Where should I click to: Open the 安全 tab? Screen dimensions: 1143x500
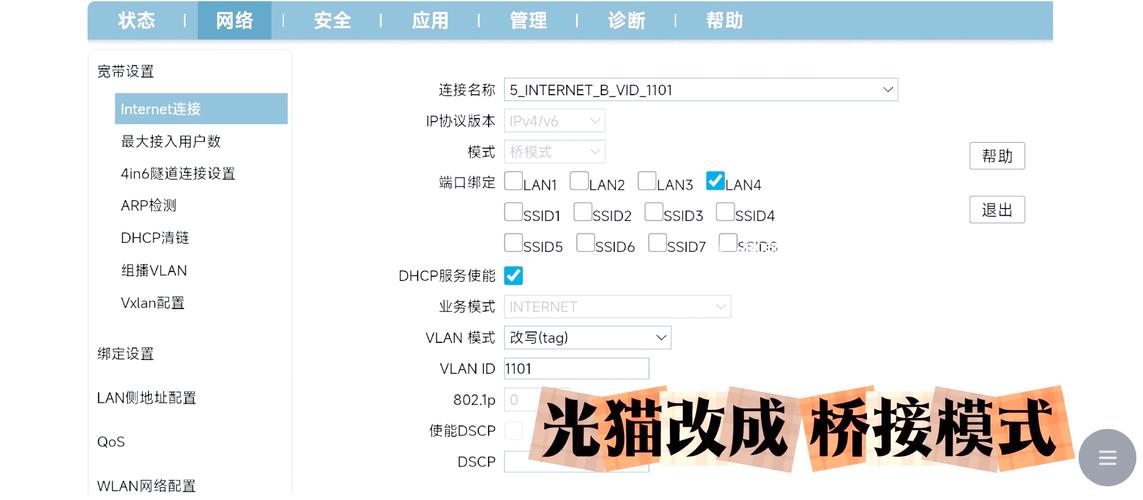pos(332,20)
